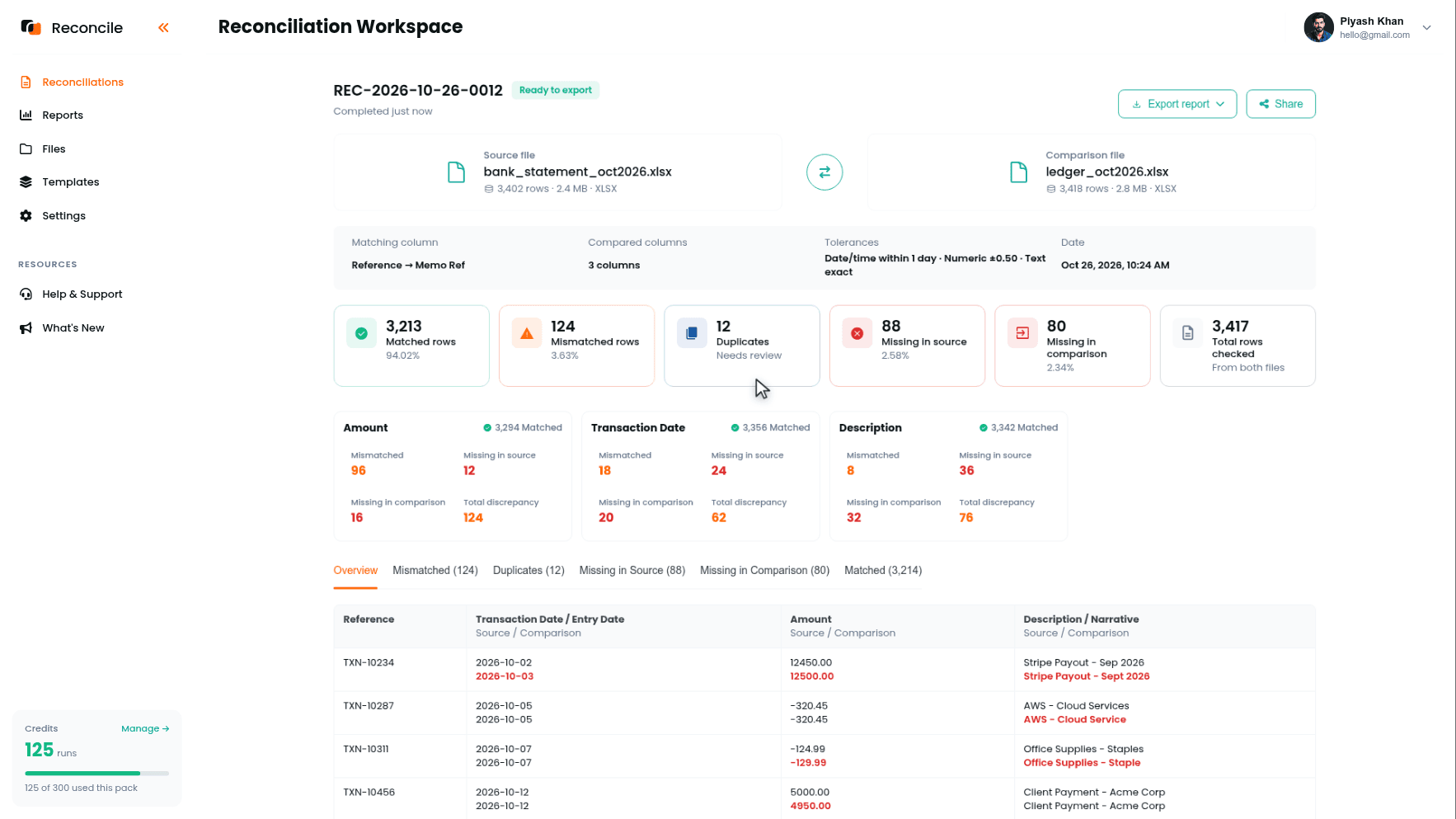Switch to Mismatched (124) tab

tap(435, 571)
